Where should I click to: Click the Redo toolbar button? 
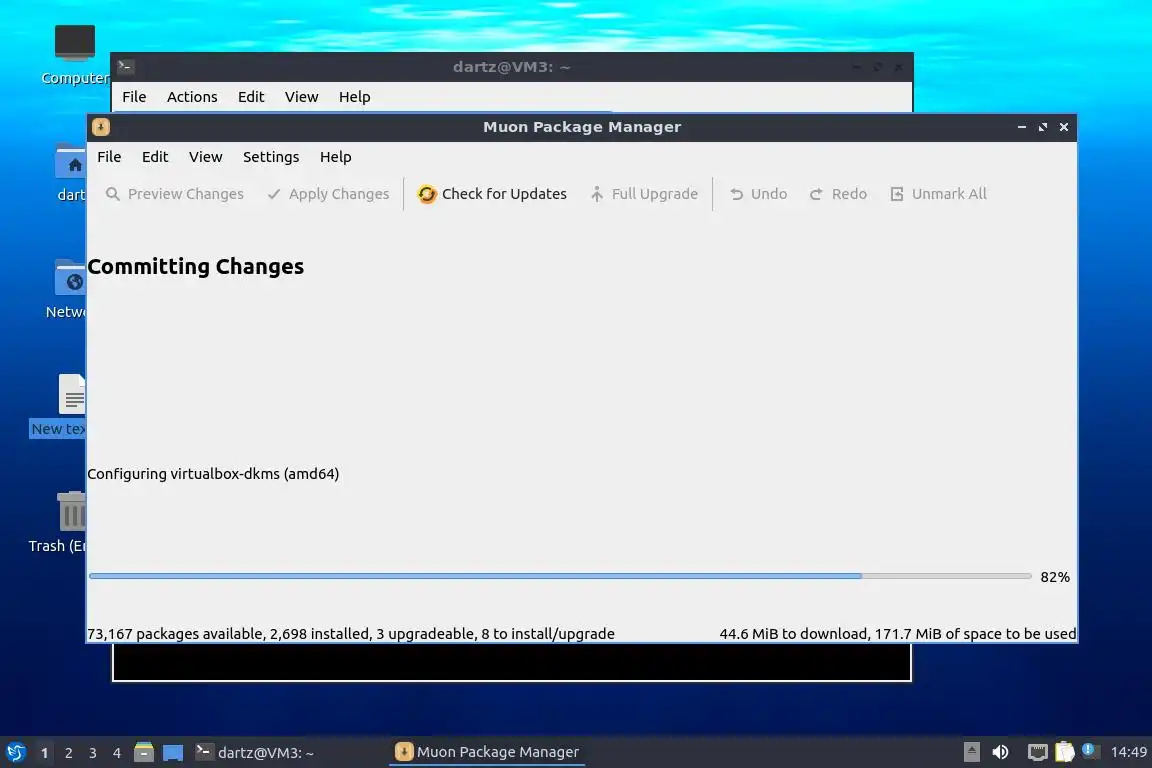coord(838,194)
